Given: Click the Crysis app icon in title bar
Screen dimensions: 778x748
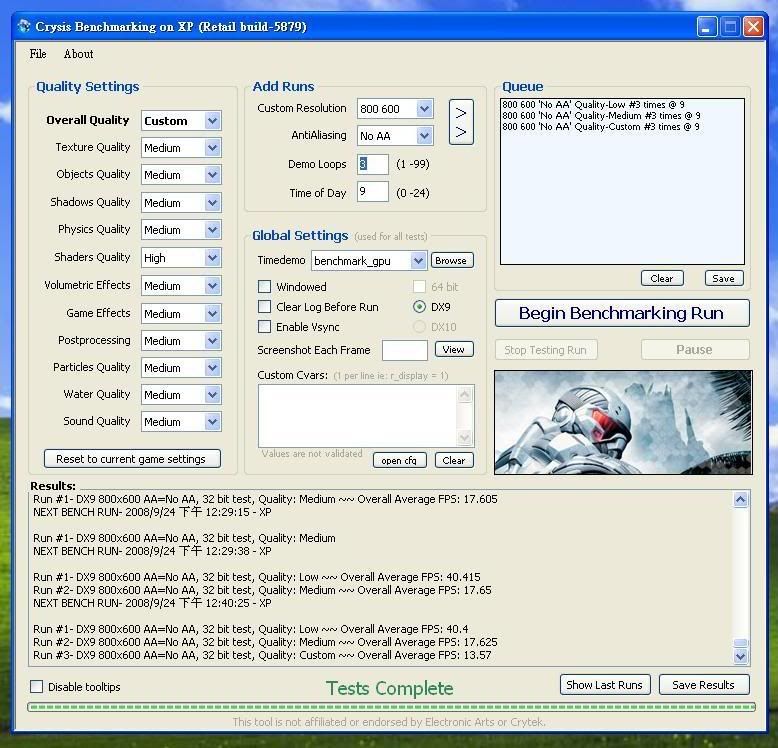Looking at the screenshot, I should [x=23, y=26].
